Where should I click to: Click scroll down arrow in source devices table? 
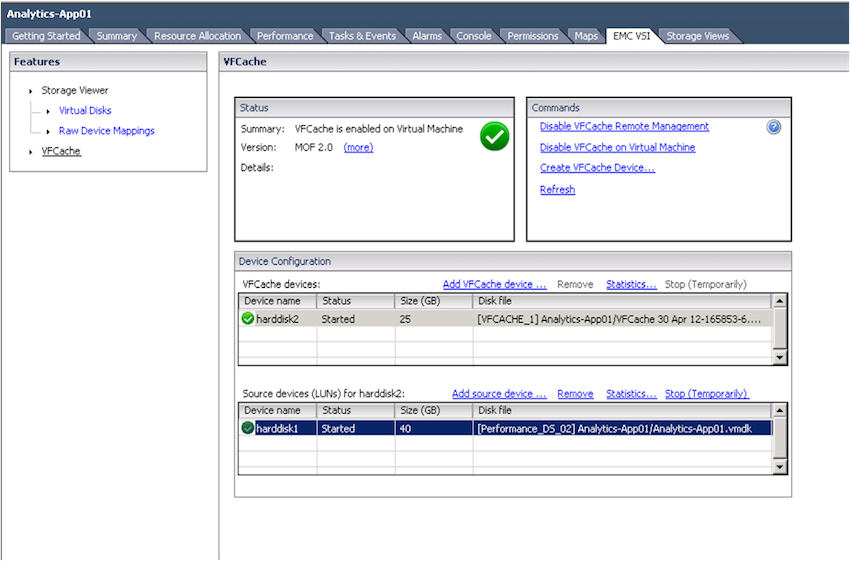(780, 467)
